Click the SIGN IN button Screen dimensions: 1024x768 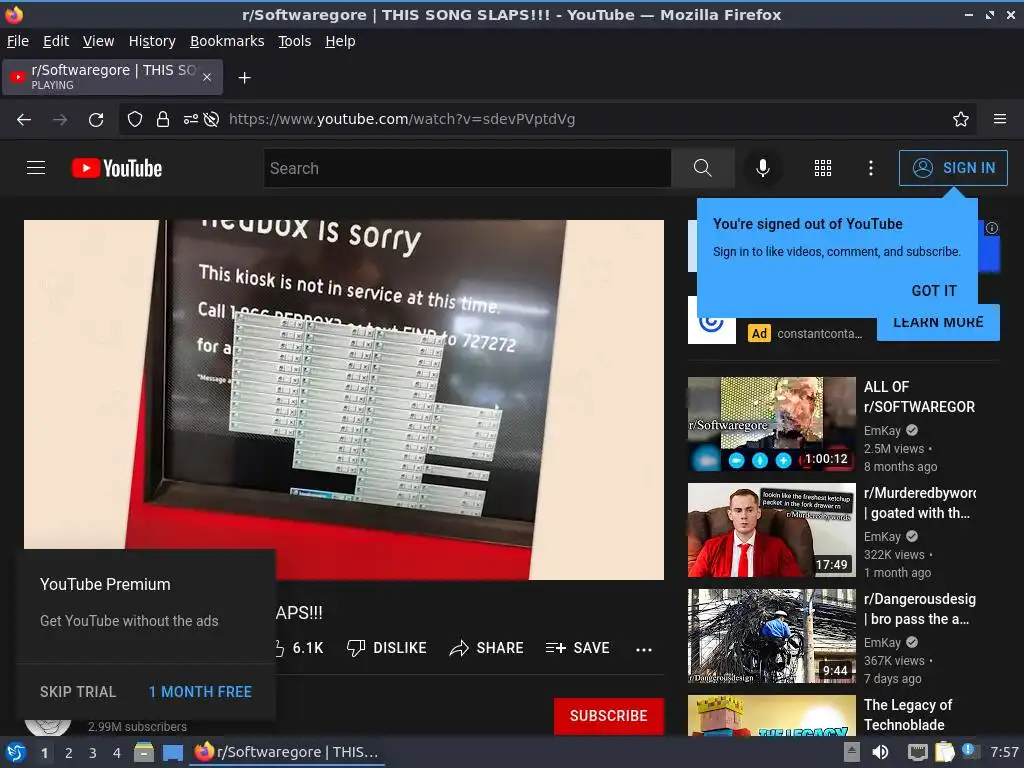[x=953, y=168]
